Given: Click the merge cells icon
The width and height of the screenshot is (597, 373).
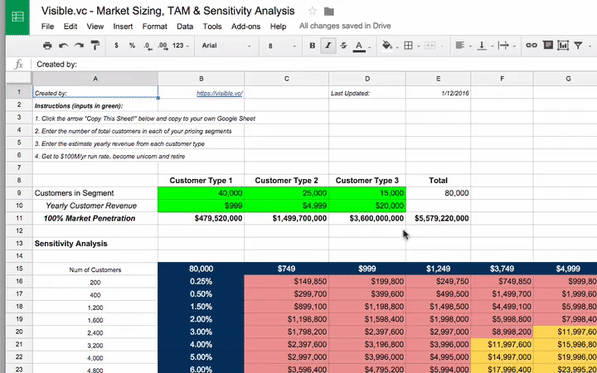Looking at the screenshot, I should coord(430,46).
